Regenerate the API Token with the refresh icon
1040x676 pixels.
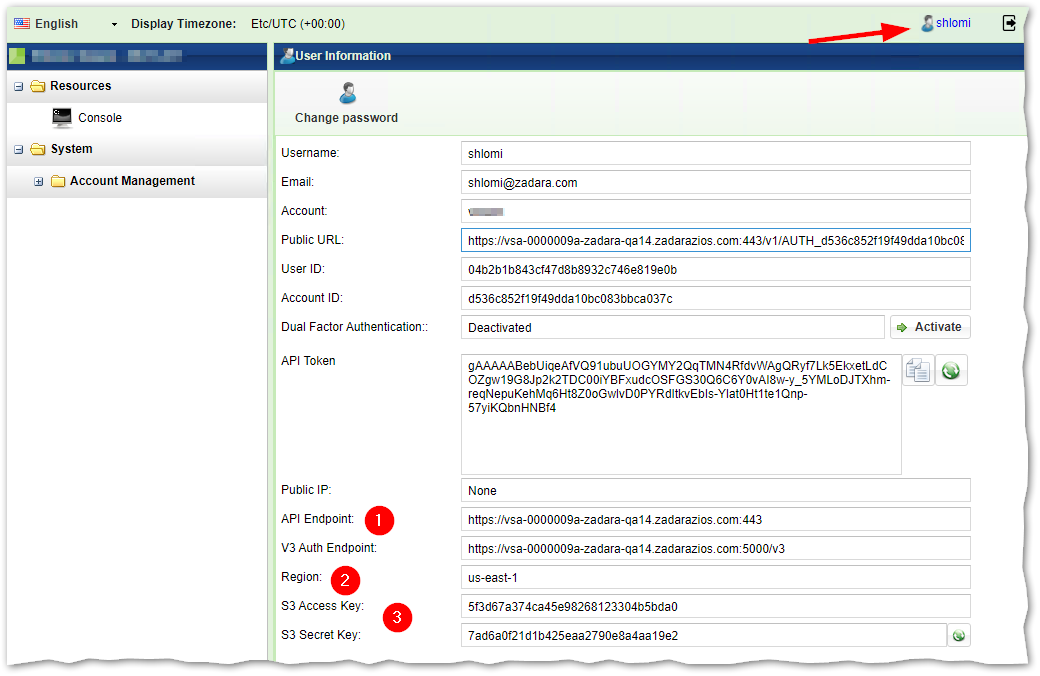click(x=950, y=369)
